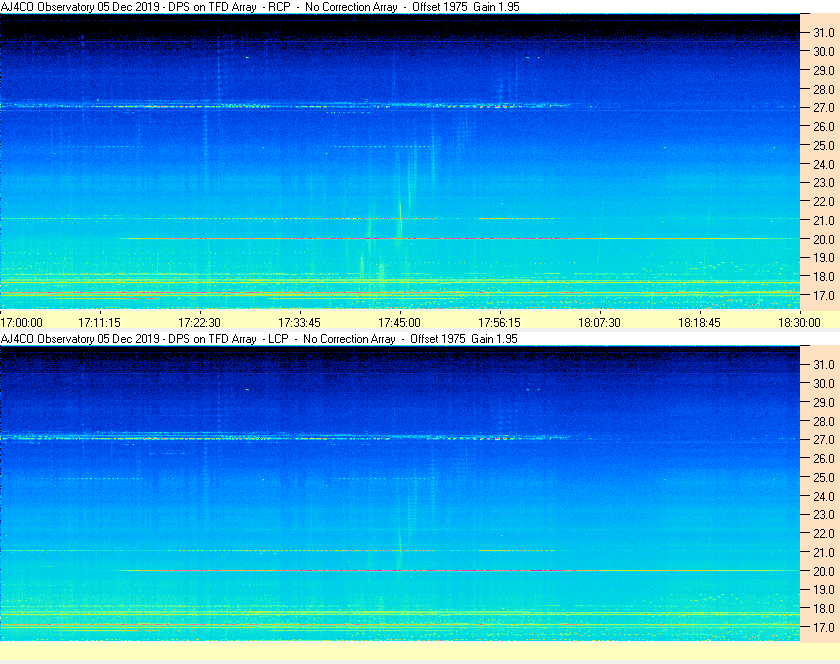This screenshot has height=664, width=840.
Task: Select the 17.0 frequency label in lower panel
Action: (823, 627)
